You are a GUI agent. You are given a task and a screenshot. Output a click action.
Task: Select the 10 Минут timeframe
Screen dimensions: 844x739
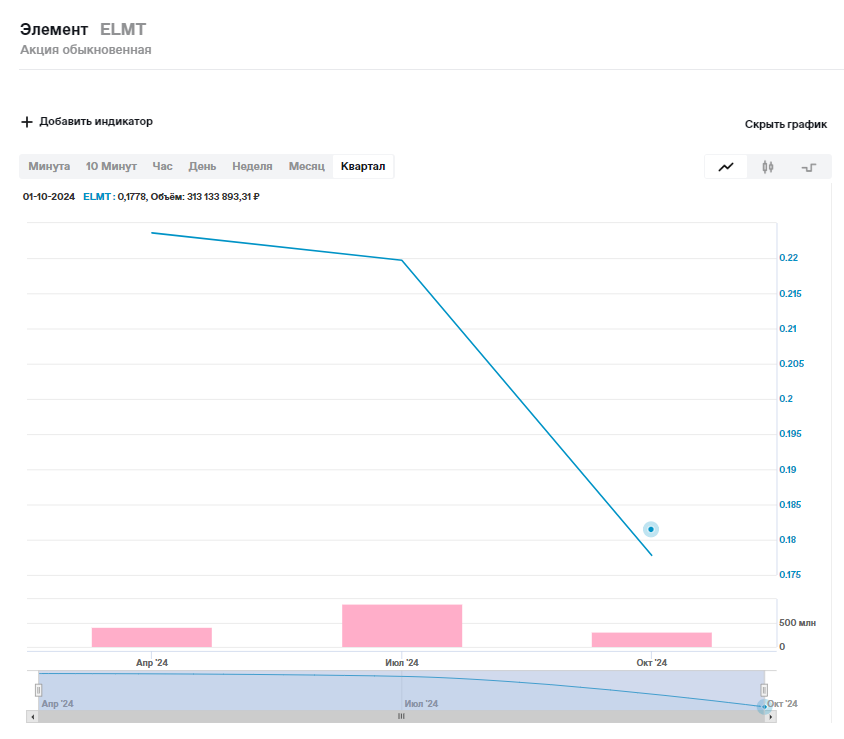tap(111, 166)
